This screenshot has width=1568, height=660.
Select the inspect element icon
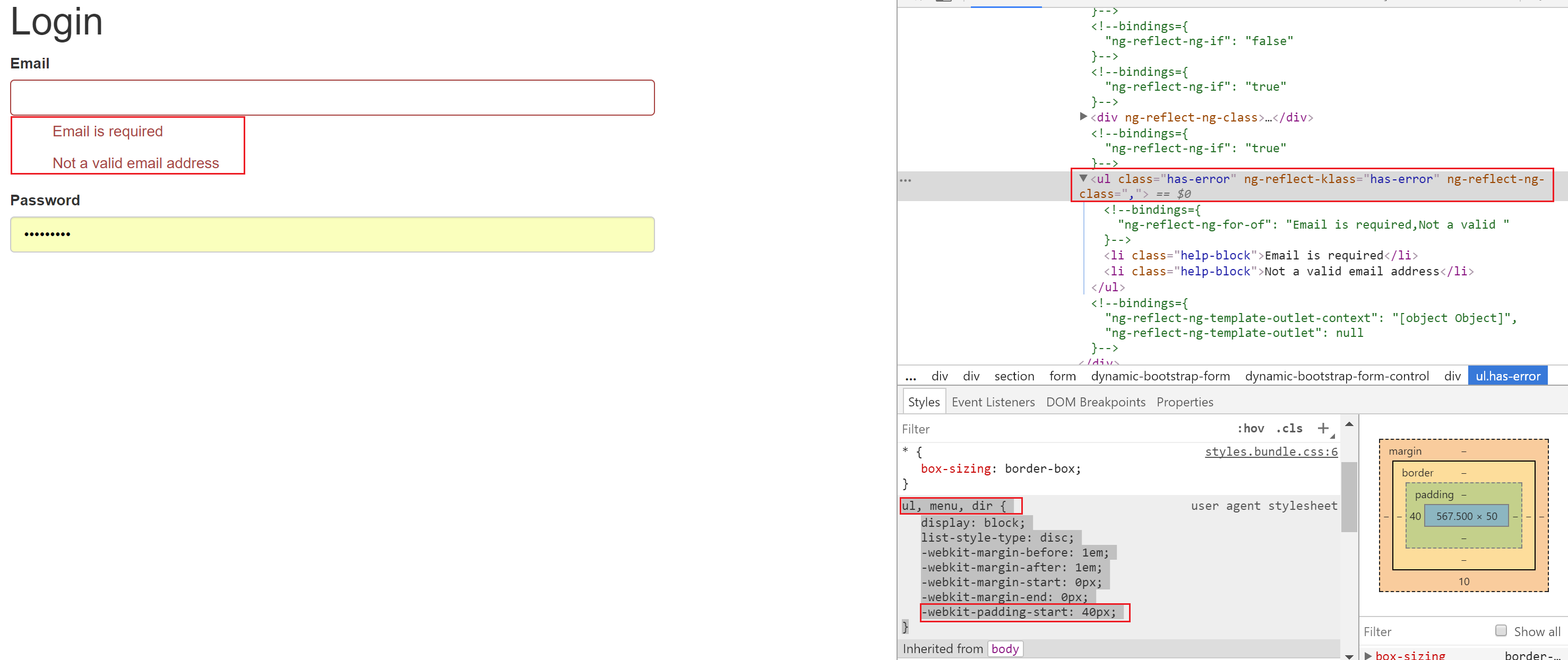[917, 2]
